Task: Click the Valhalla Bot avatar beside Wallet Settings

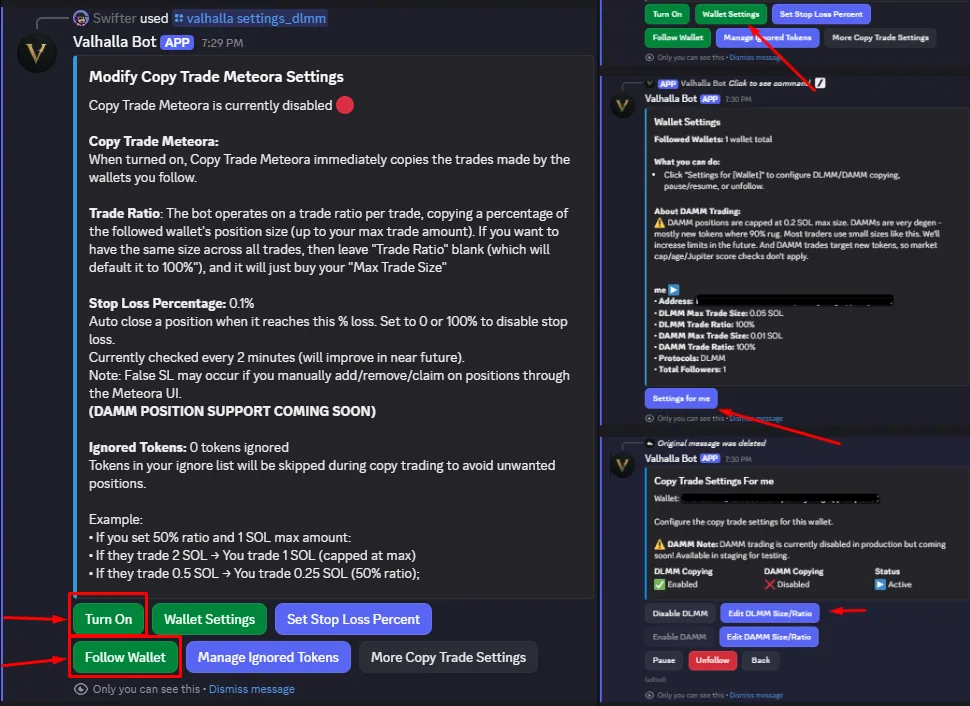Action: pyautogui.click(x=622, y=106)
